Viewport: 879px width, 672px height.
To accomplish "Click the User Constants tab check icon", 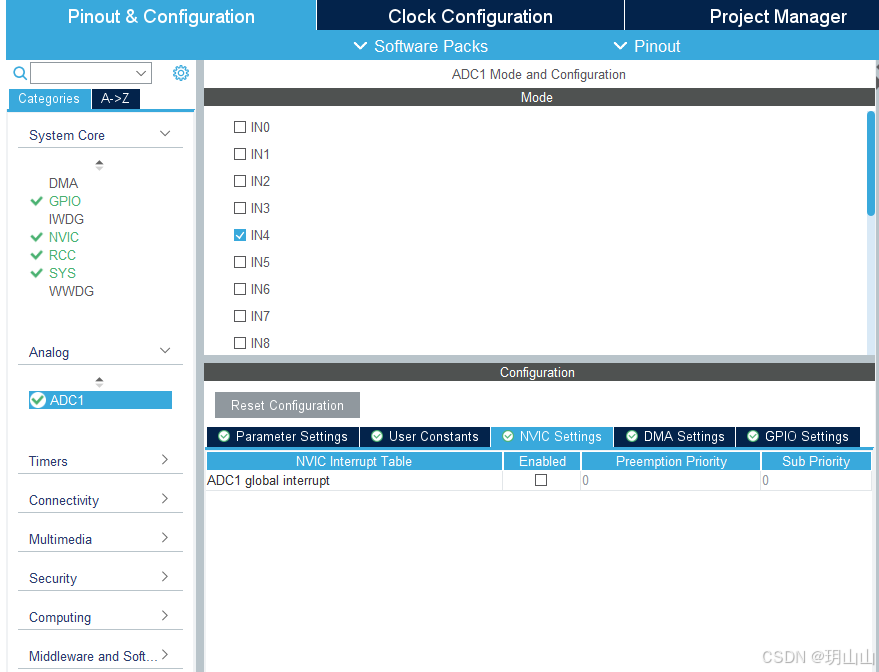I will tap(377, 436).
